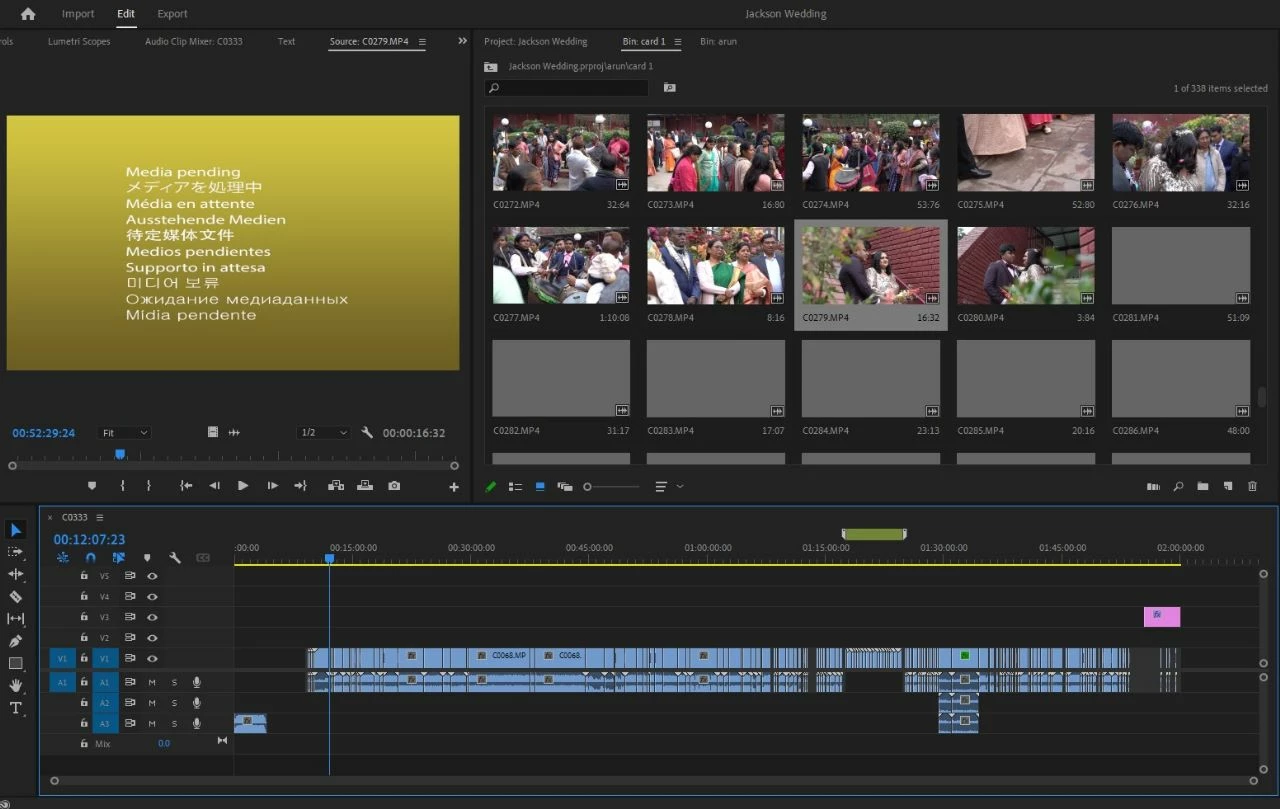Select the Pen tool
The height and width of the screenshot is (809, 1280).
(x=16, y=641)
